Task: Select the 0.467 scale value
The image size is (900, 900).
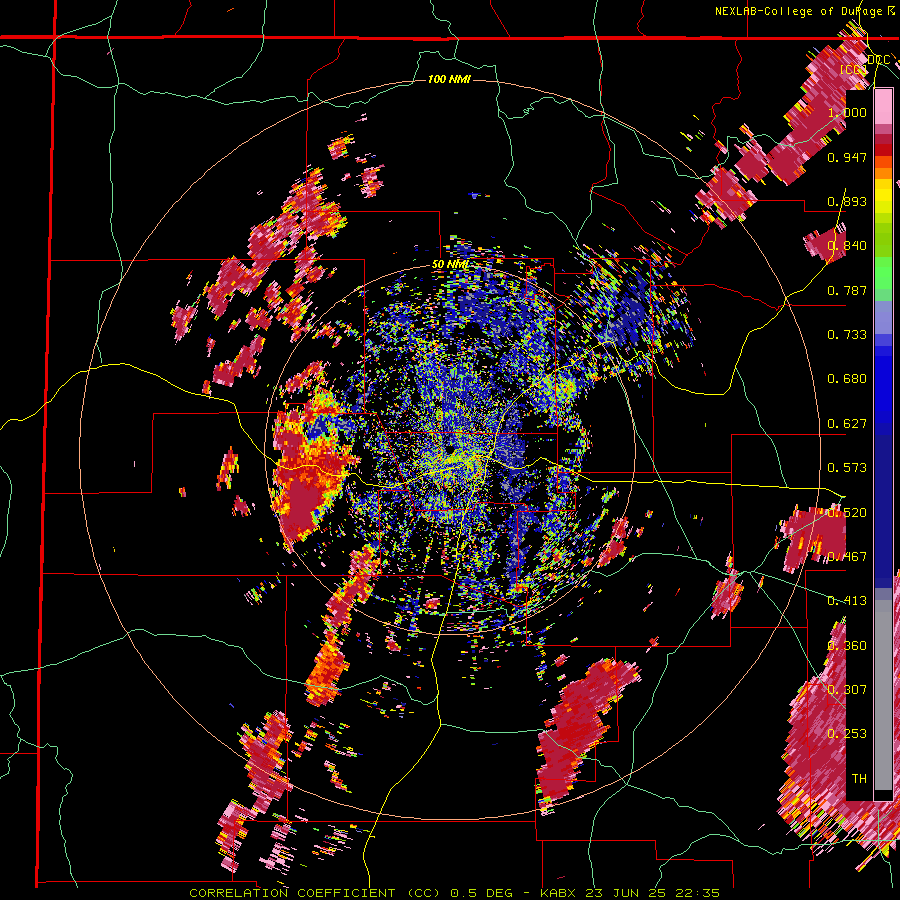Action: [847, 557]
